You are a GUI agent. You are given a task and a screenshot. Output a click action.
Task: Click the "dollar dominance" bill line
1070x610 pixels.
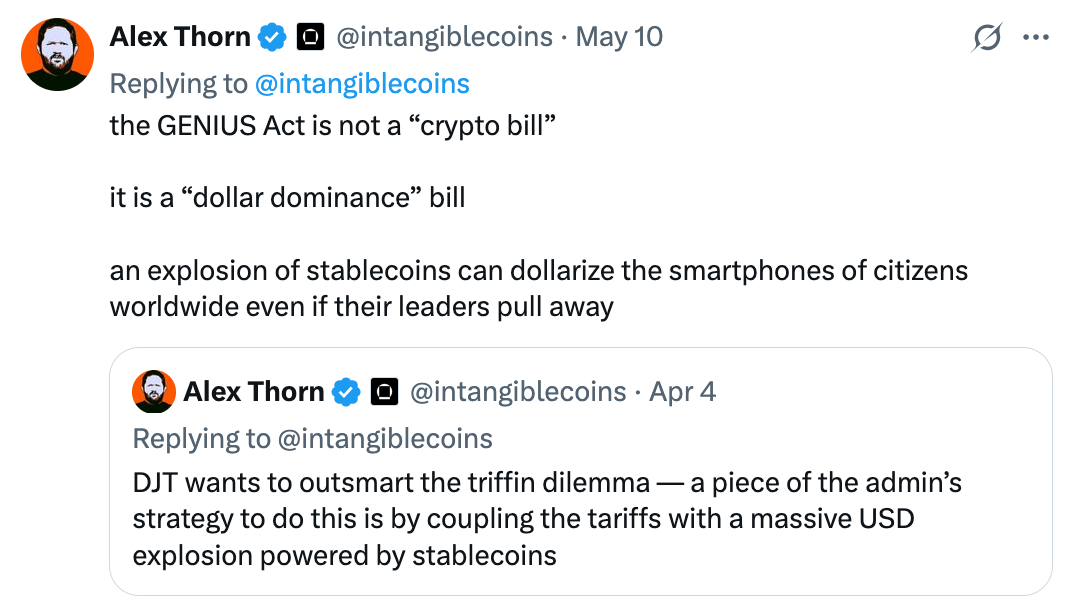(287, 198)
